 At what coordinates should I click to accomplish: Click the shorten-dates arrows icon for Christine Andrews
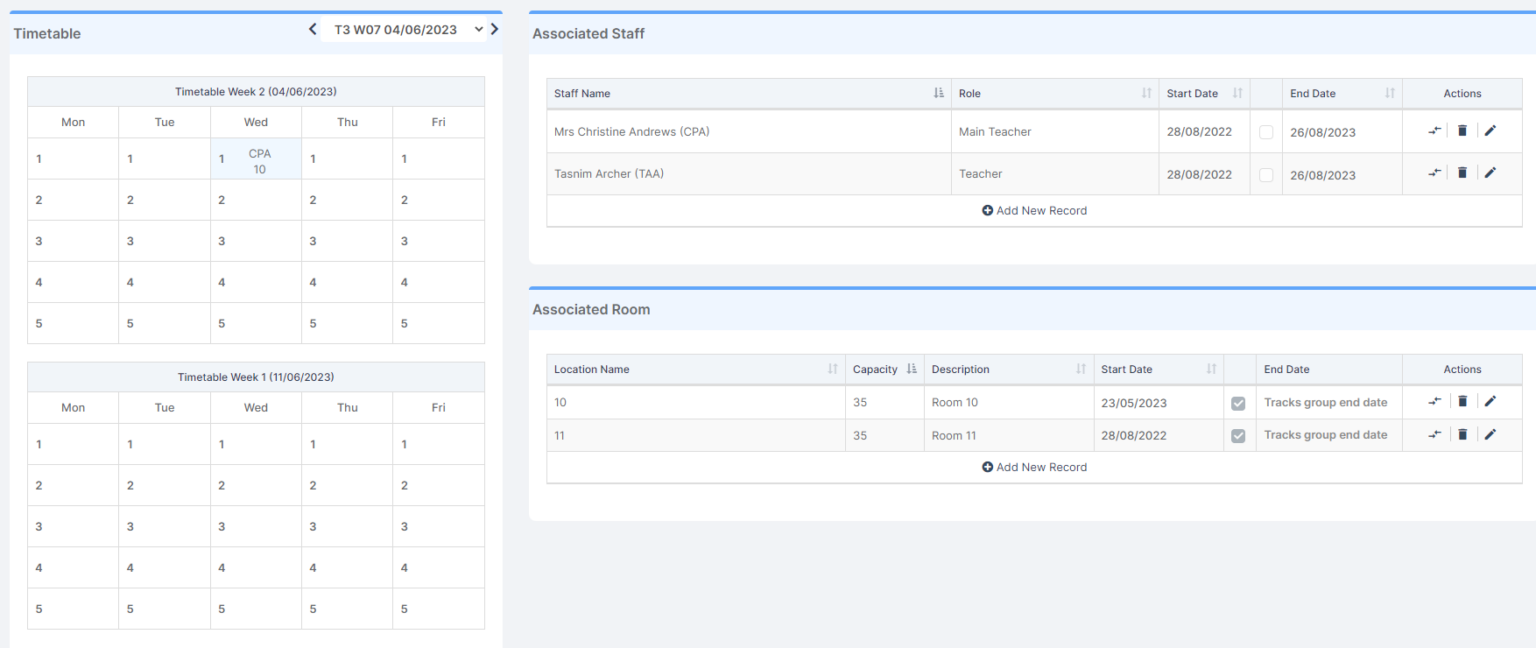1433,130
